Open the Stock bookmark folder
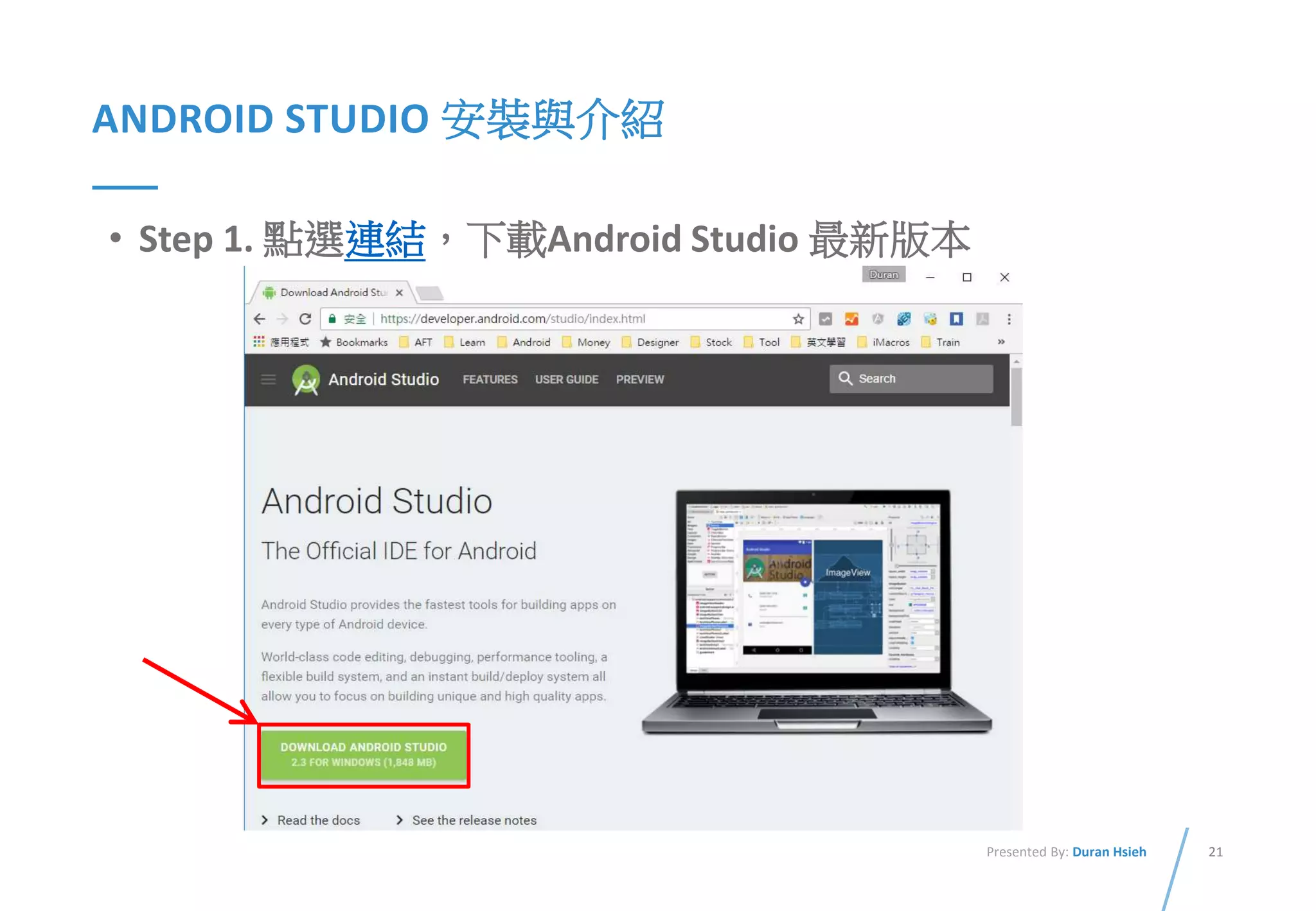Screen dimensions: 1316x911 (711, 342)
